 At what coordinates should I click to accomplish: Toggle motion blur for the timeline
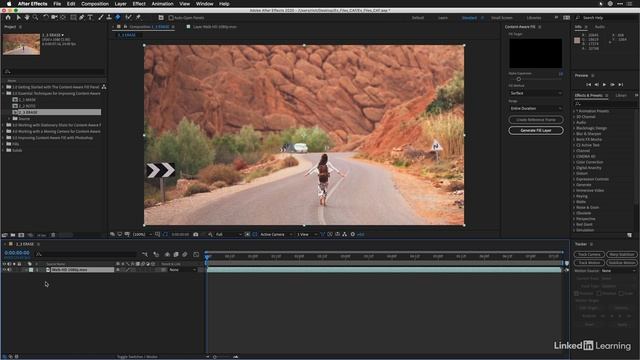coord(185,254)
